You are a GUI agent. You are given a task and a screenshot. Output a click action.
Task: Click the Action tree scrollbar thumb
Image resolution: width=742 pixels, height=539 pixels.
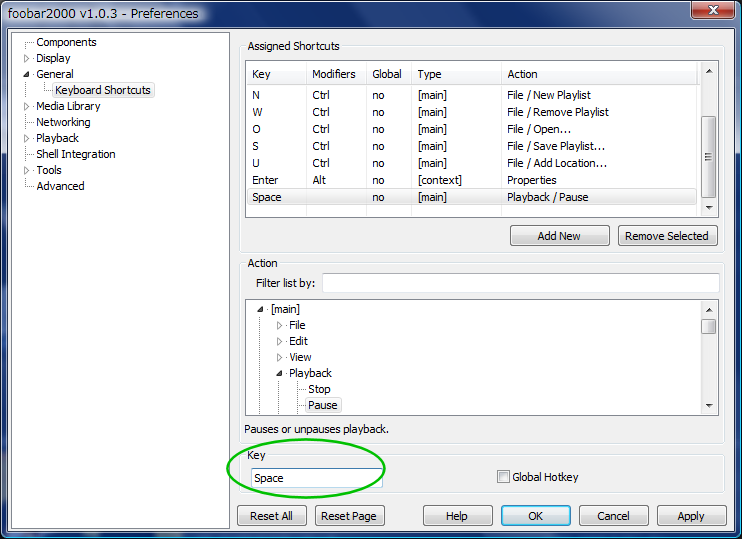tap(708, 327)
